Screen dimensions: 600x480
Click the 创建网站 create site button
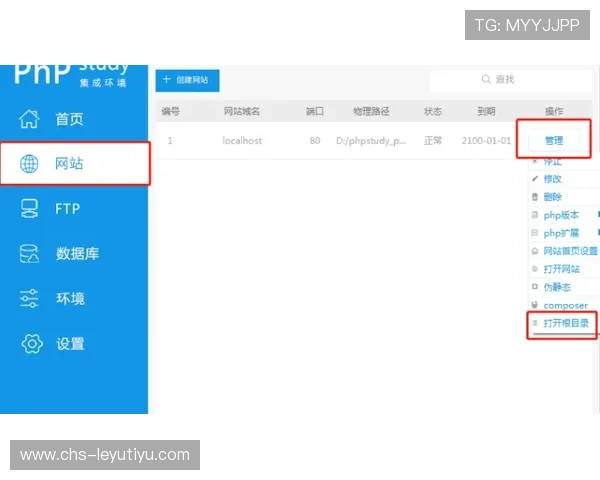click(x=188, y=80)
